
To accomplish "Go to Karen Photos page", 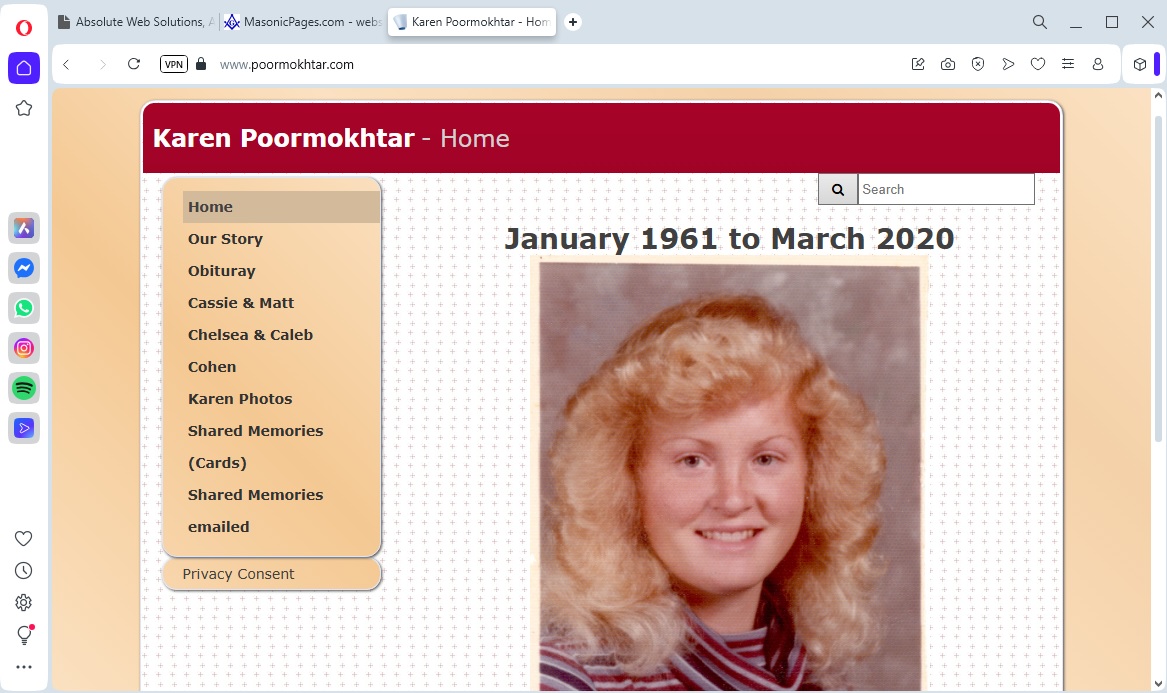I will point(240,399).
